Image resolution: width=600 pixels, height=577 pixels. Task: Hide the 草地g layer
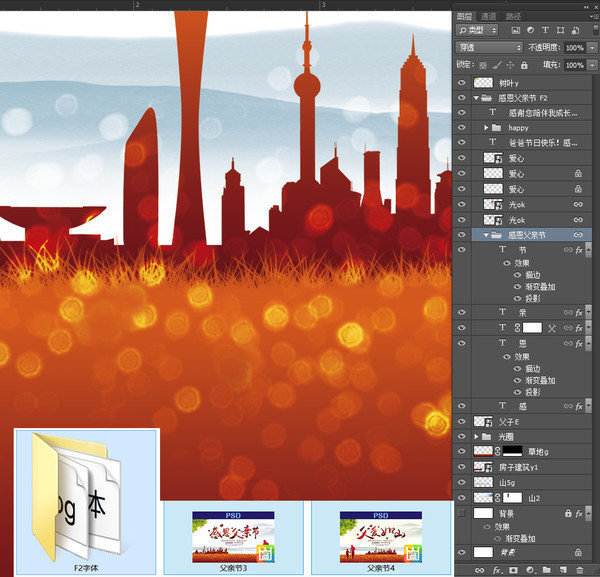(462, 451)
